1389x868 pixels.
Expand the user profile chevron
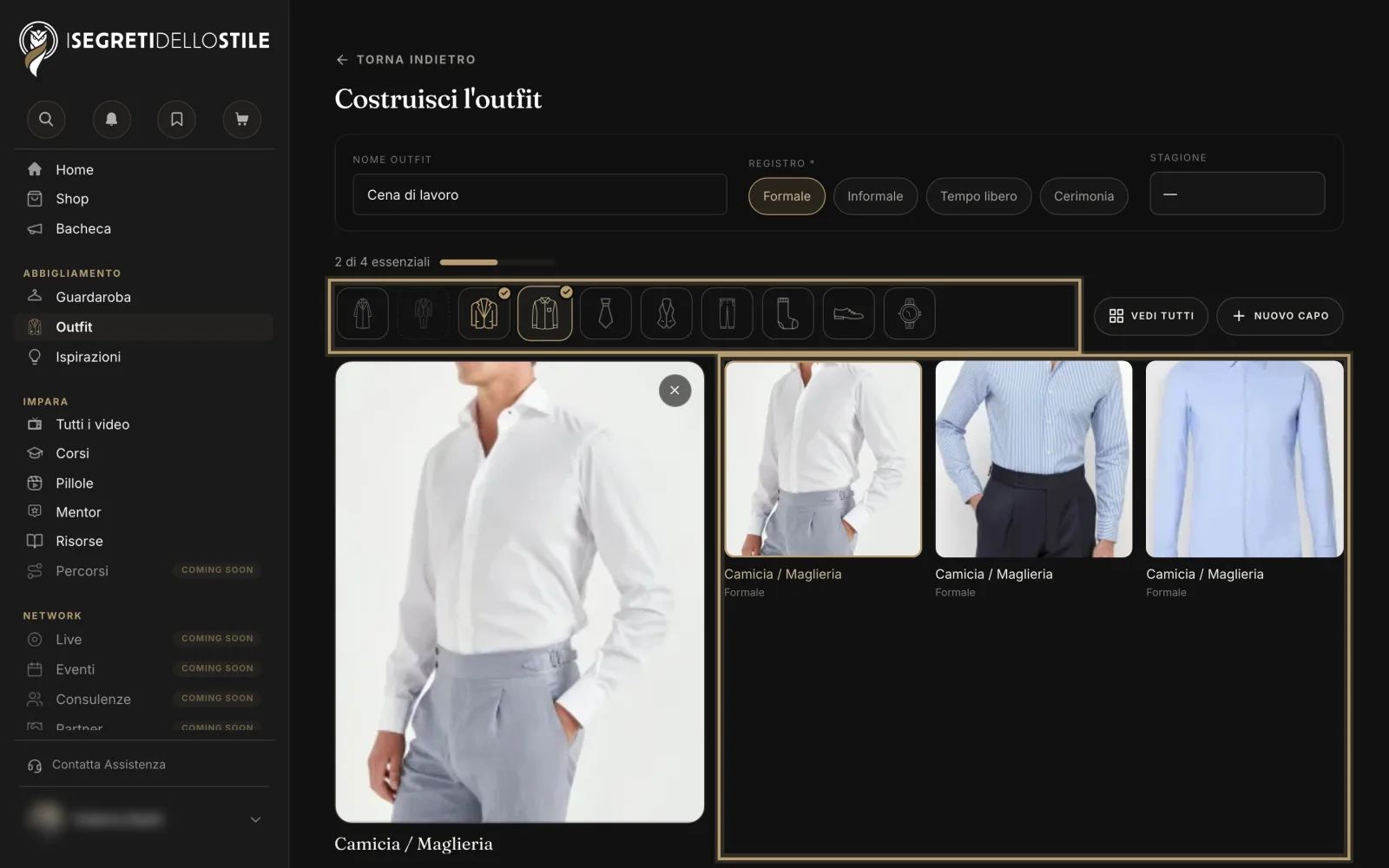(x=255, y=819)
